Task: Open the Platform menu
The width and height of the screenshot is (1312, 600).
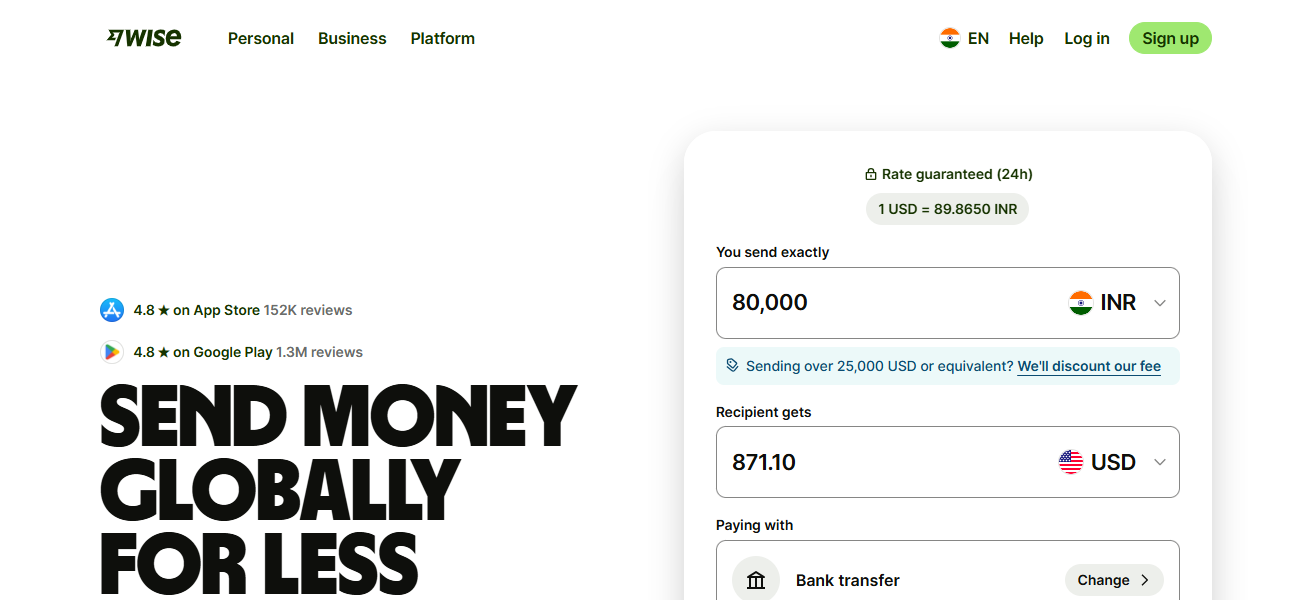Action: click(x=442, y=38)
